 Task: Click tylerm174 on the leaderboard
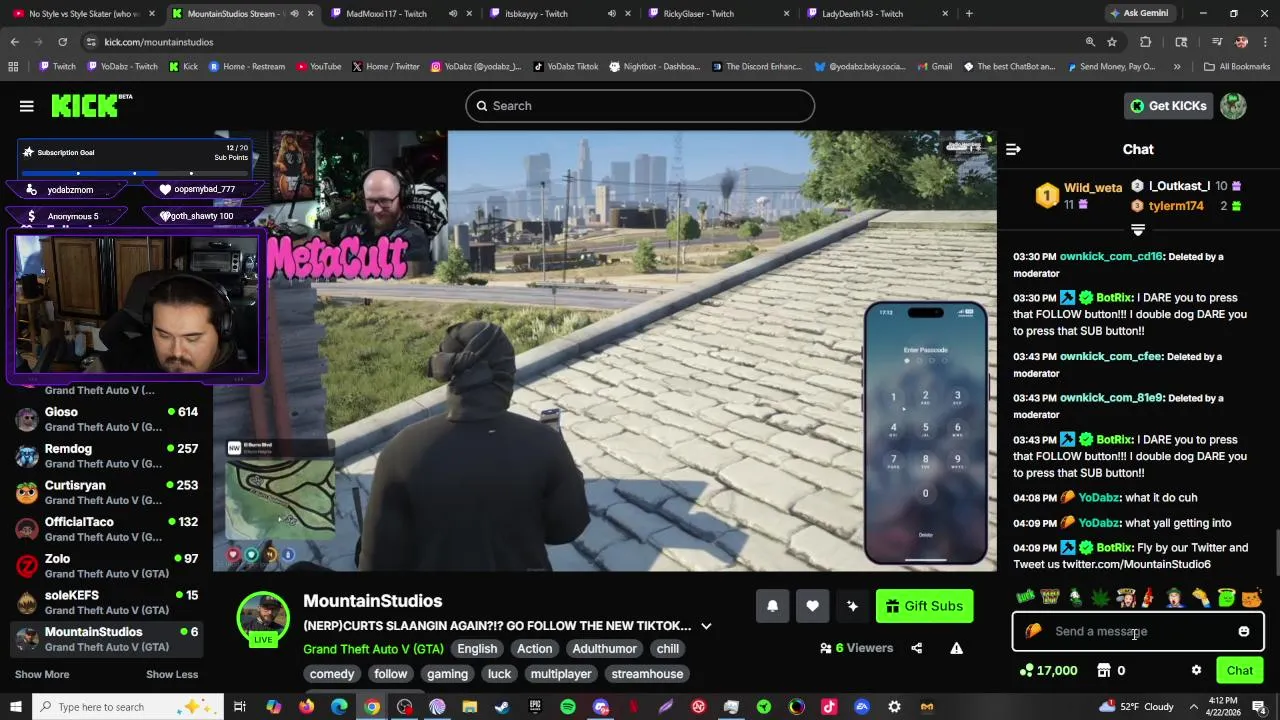[x=1176, y=206]
